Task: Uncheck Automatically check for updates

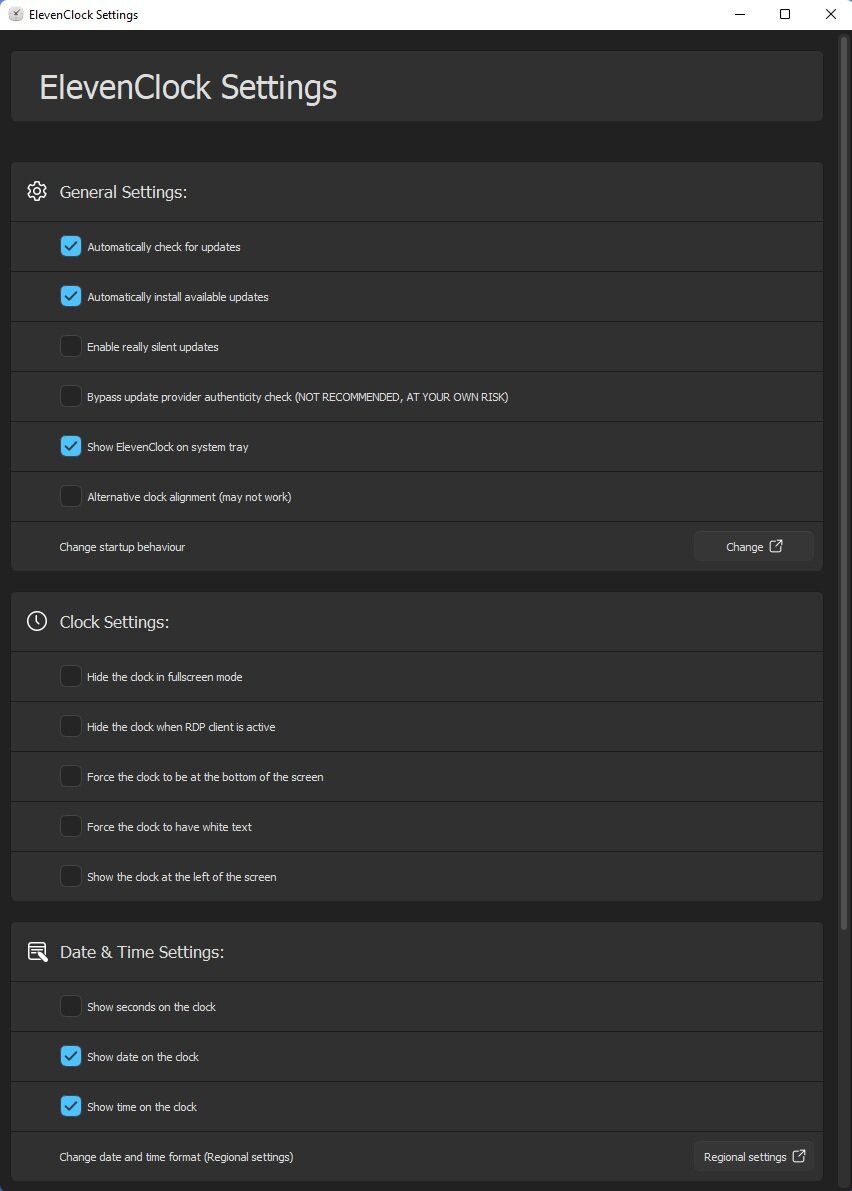Action: click(71, 246)
